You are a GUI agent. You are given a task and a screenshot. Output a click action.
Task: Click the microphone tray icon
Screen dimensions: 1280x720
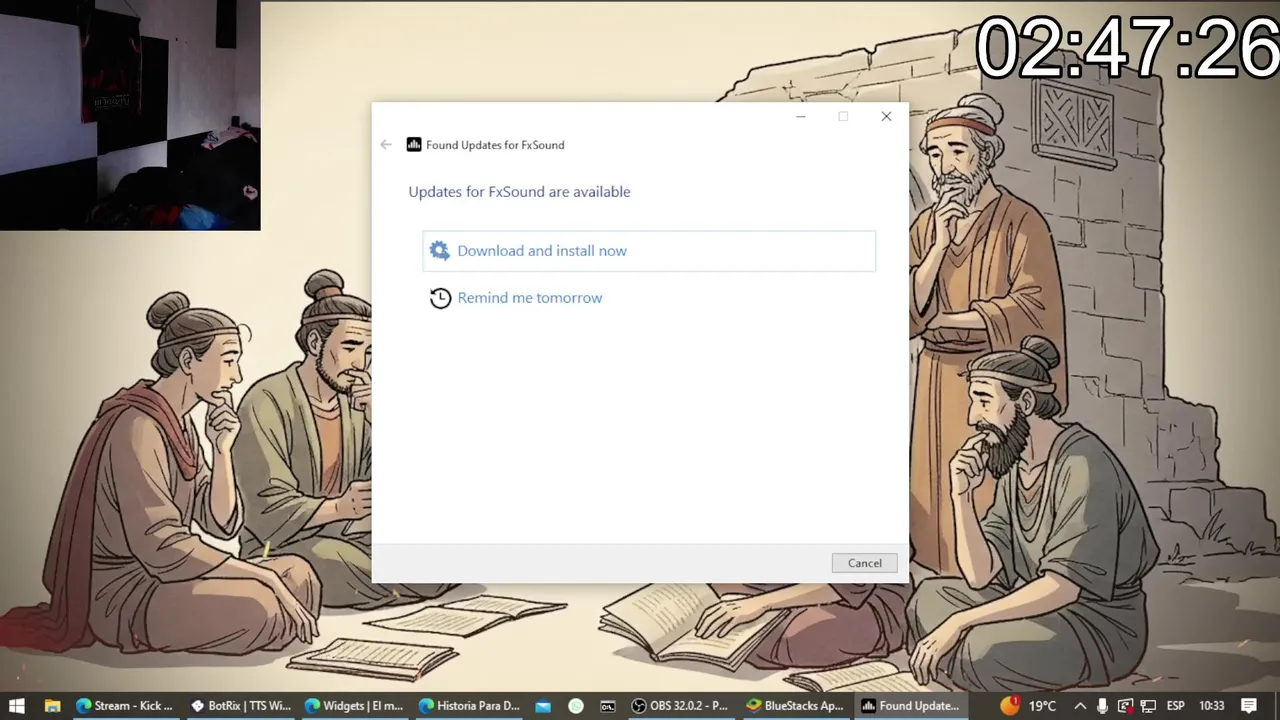1102,706
